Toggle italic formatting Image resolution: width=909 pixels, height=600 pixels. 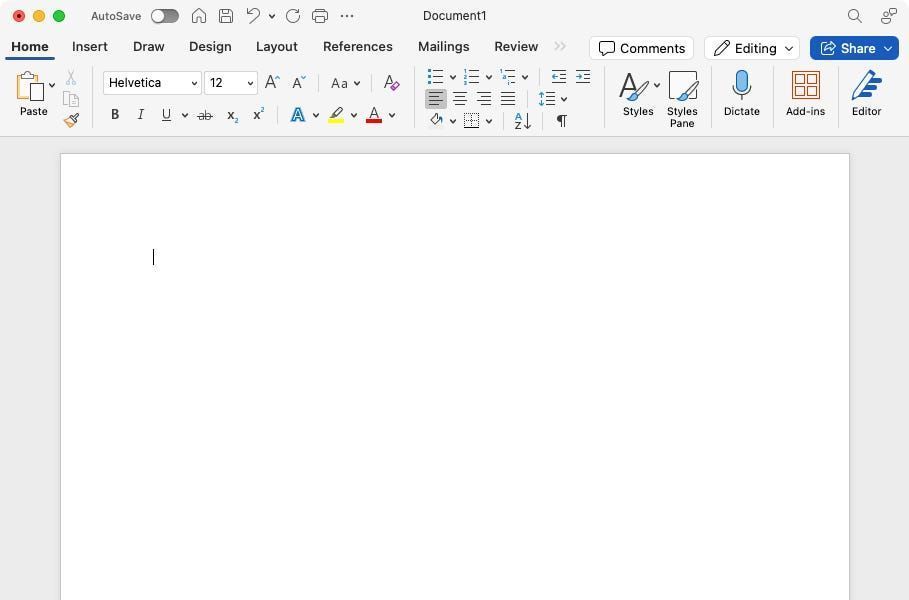[x=140, y=115]
